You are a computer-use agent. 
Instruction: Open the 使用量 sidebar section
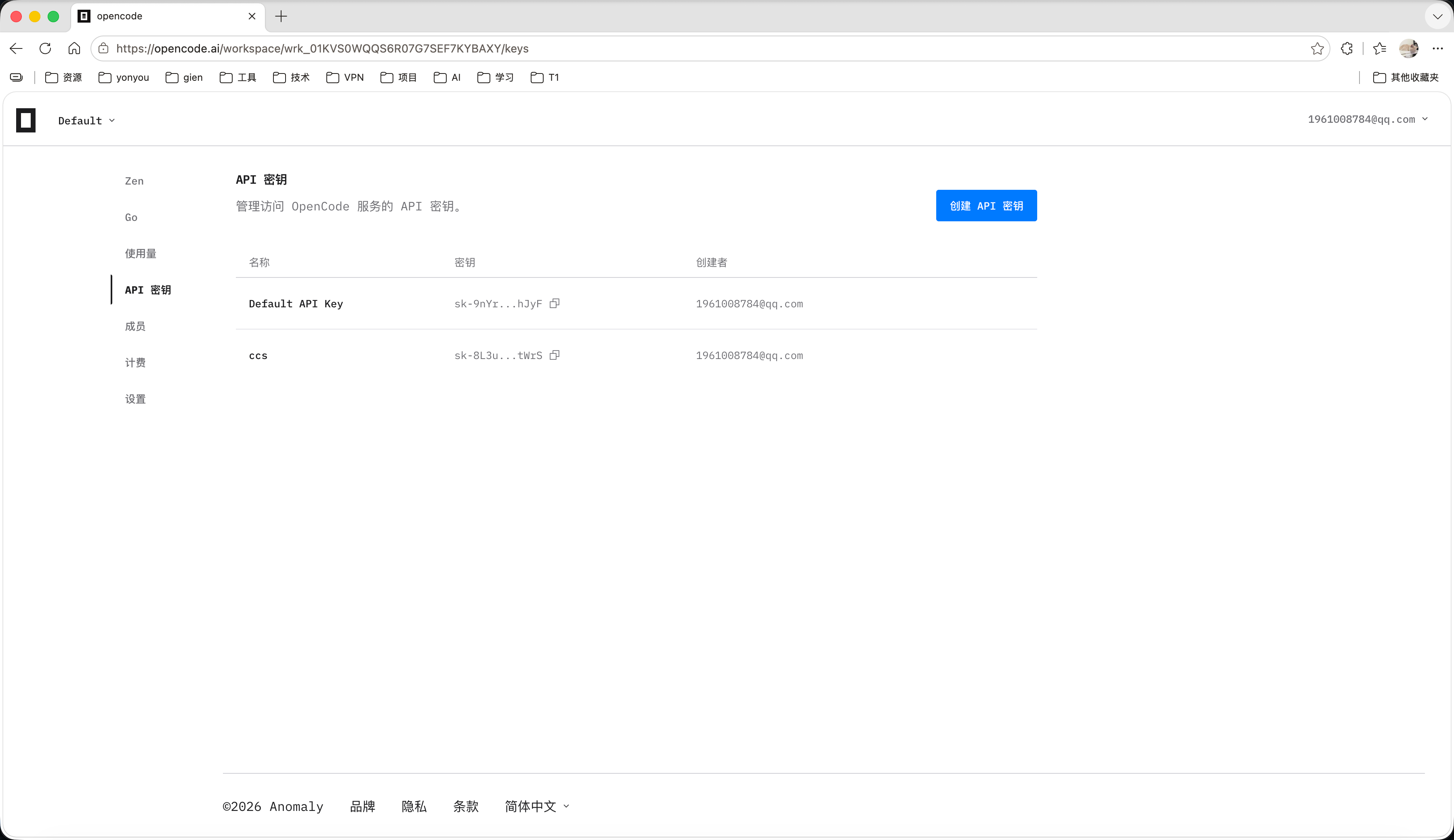click(x=141, y=253)
